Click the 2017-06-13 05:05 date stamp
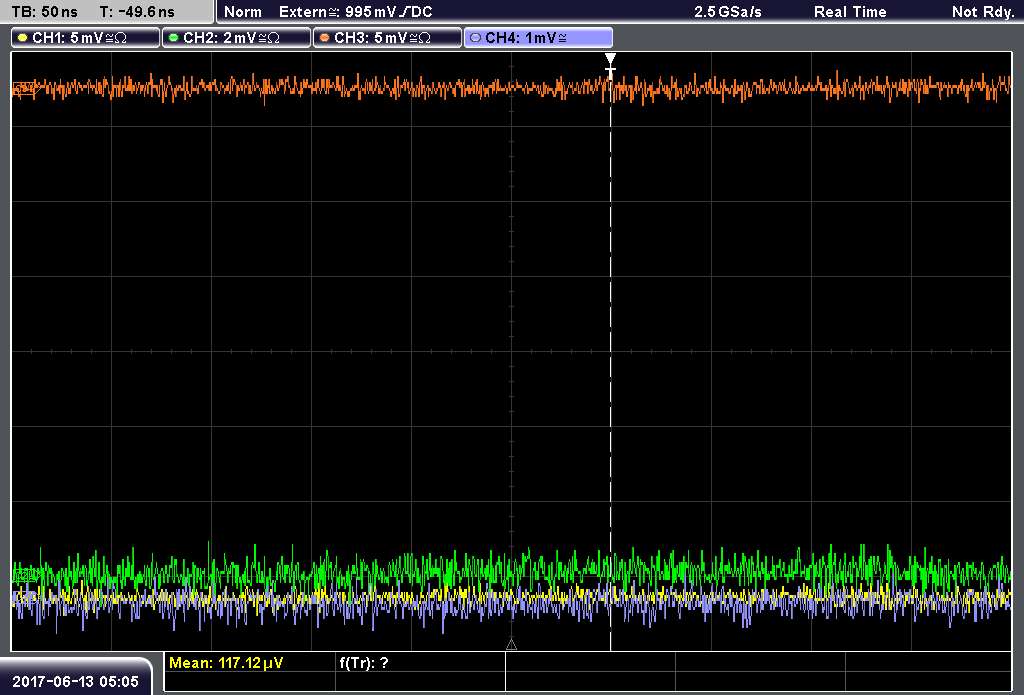The image size is (1024, 695). click(76, 682)
